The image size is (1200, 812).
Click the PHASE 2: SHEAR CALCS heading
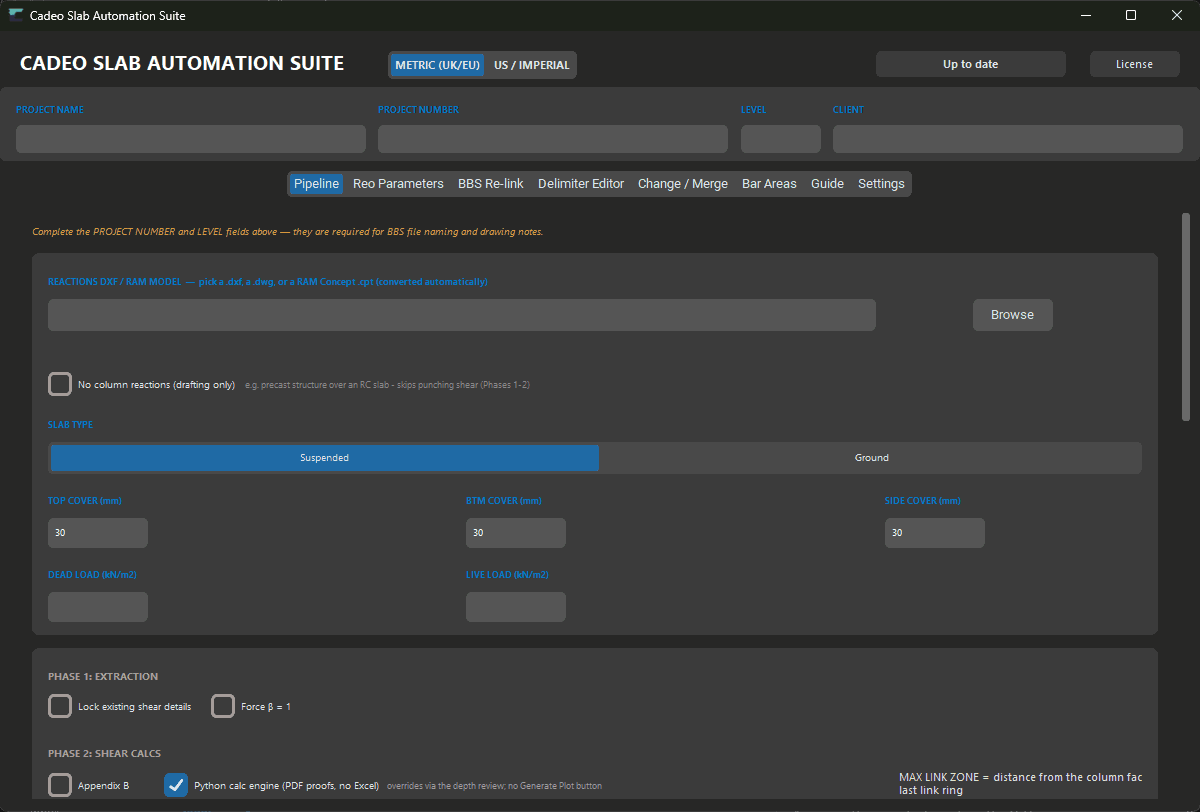tap(105, 753)
